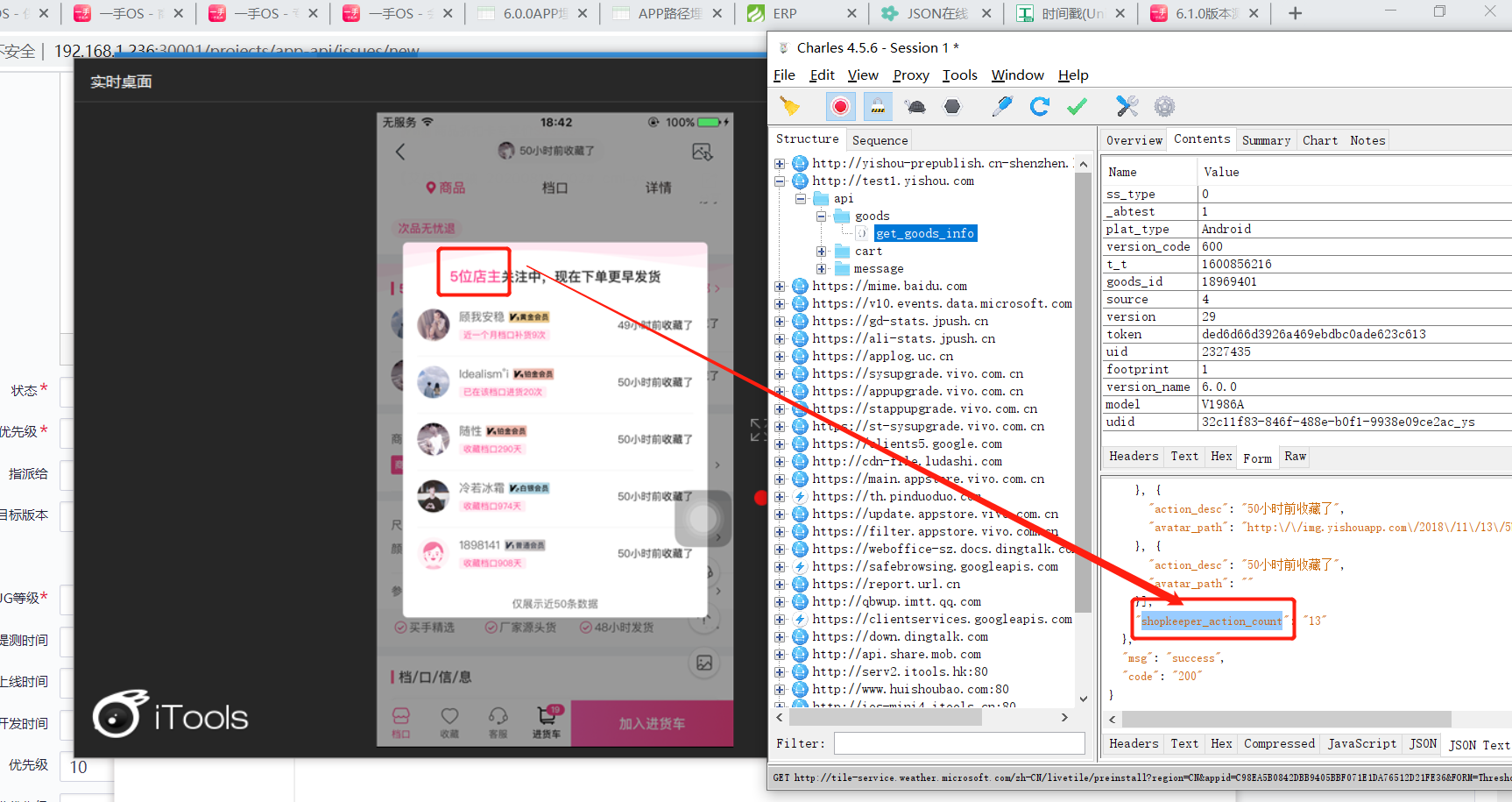This screenshot has width=1512, height=802.
Task: Click the compose pen icon in Charles
Action: pos(1002,107)
